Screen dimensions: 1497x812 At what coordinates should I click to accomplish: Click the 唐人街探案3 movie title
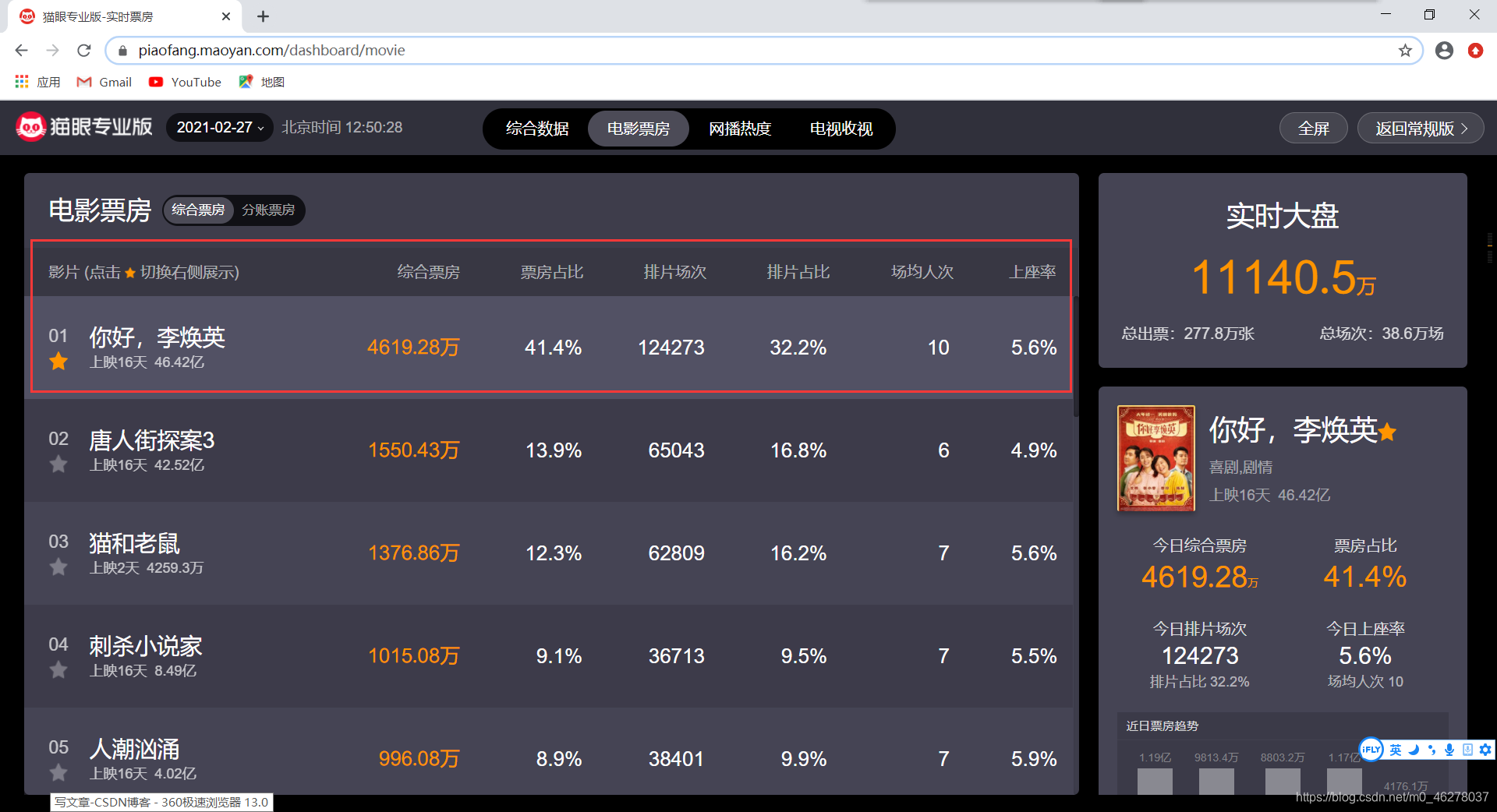click(x=151, y=440)
